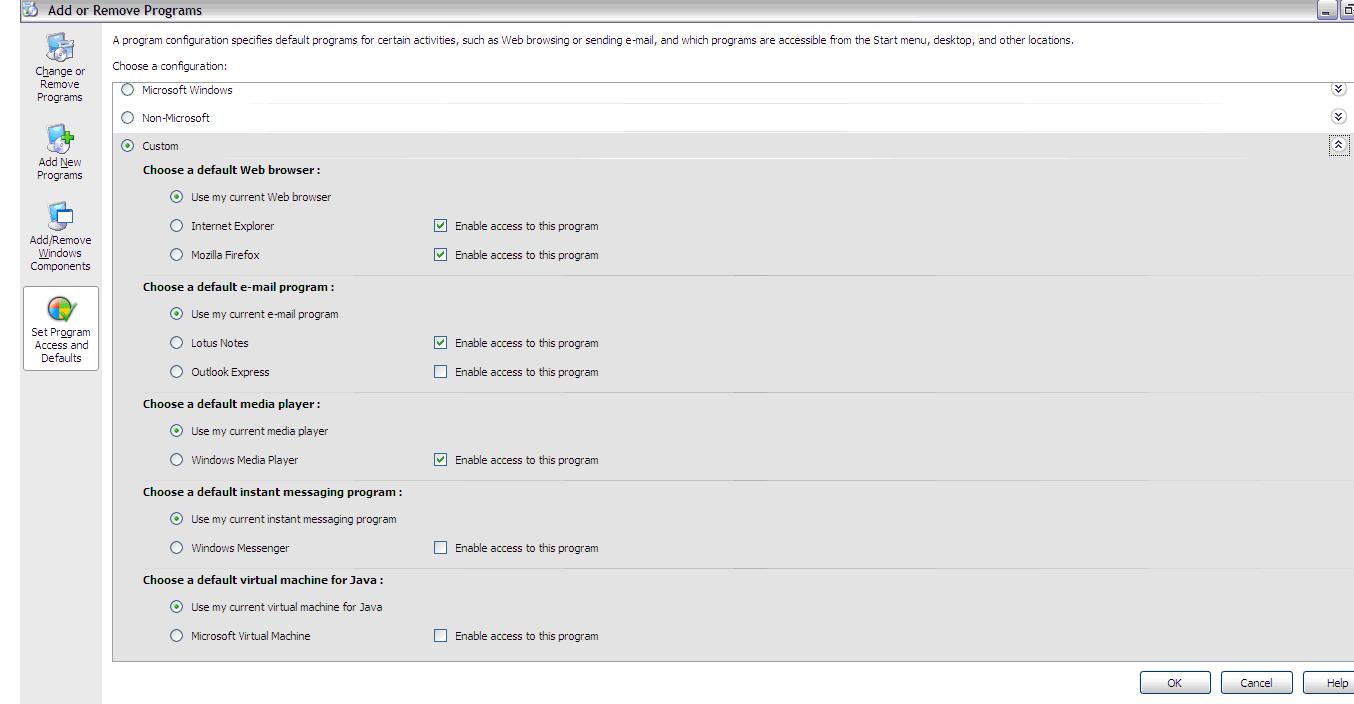1354x704 pixels.
Task: Enable access to Windows Messenger
Action: 441,548
